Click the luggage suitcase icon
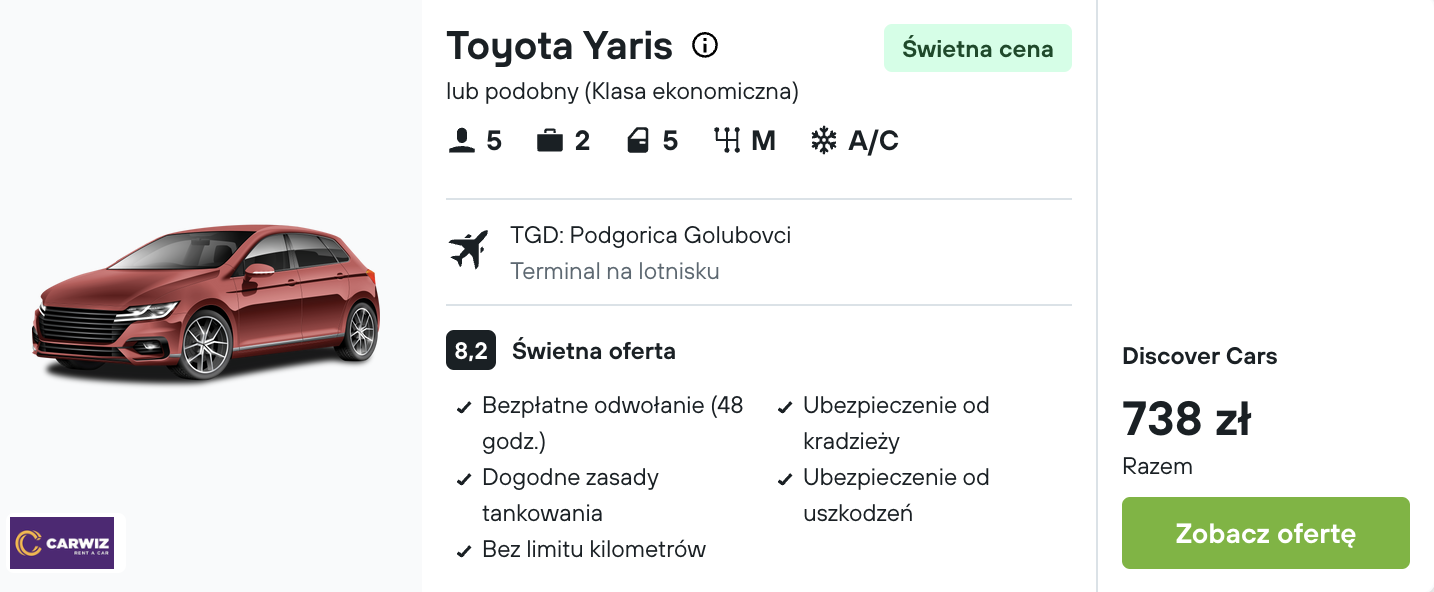This screenshot has height=592, width=1434. (550, 141)
